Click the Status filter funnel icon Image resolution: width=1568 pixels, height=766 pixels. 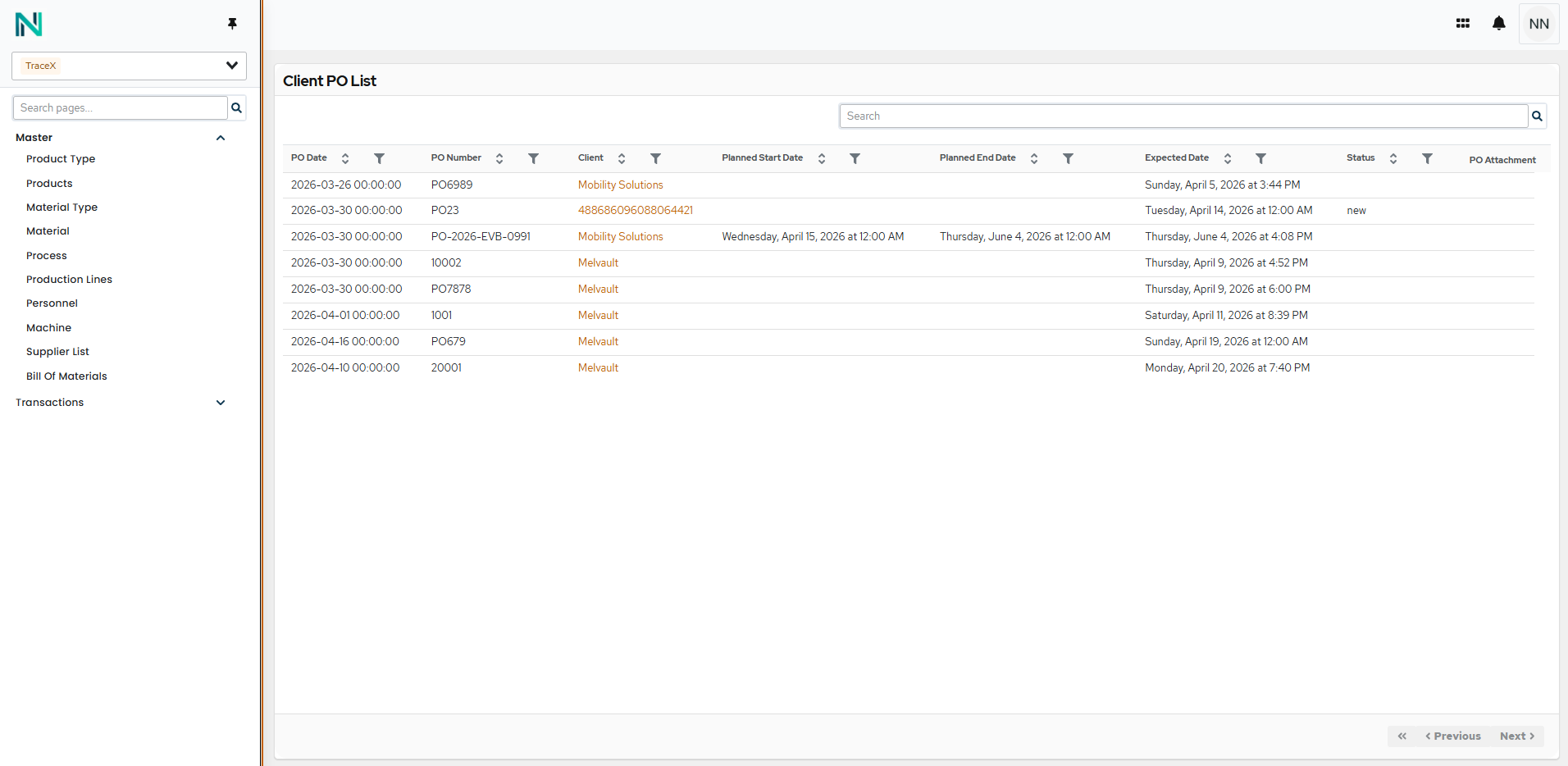coord(1427,158)
